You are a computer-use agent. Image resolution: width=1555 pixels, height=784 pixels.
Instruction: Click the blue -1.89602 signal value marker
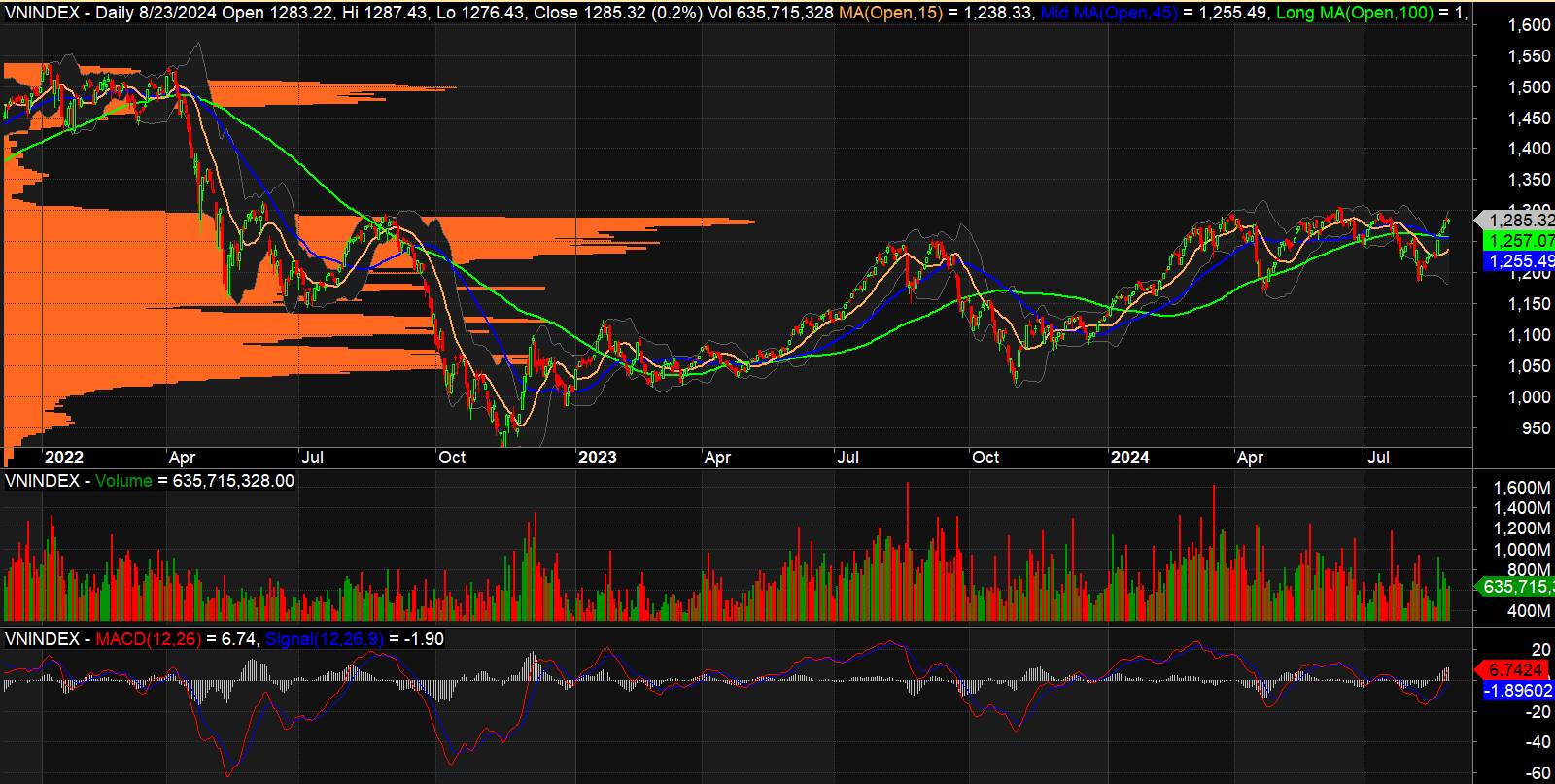[x=1518, y=691]
